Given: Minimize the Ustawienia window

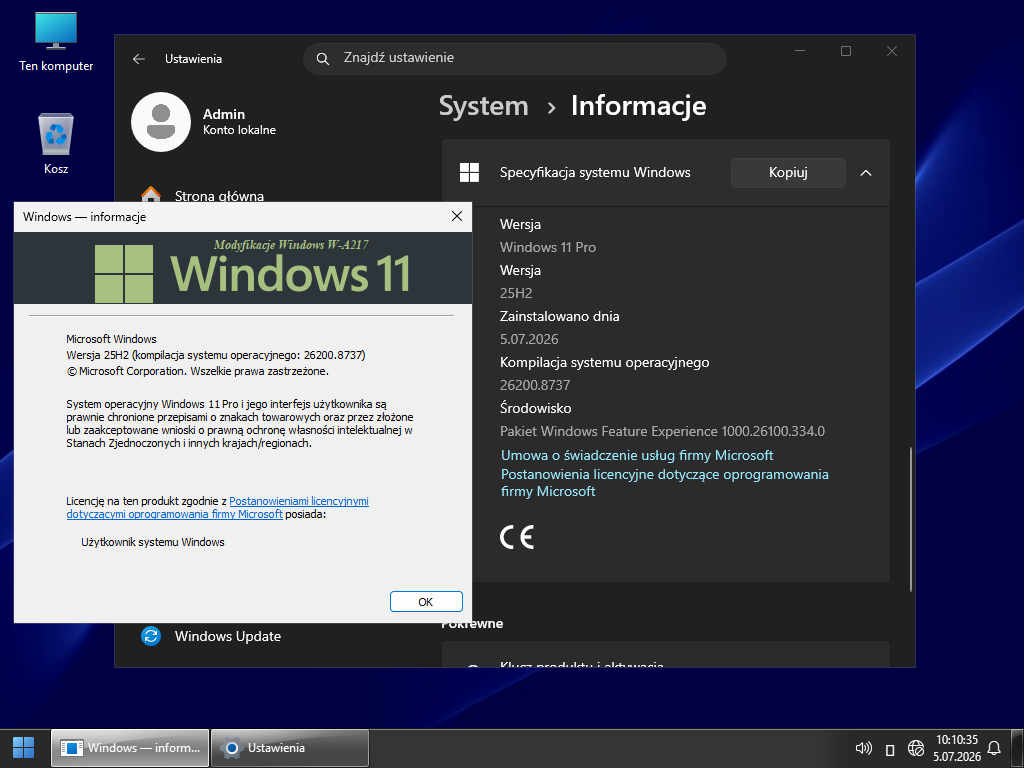Looking at the screenshot, I should pyautogui.click(x=800, y=51).
